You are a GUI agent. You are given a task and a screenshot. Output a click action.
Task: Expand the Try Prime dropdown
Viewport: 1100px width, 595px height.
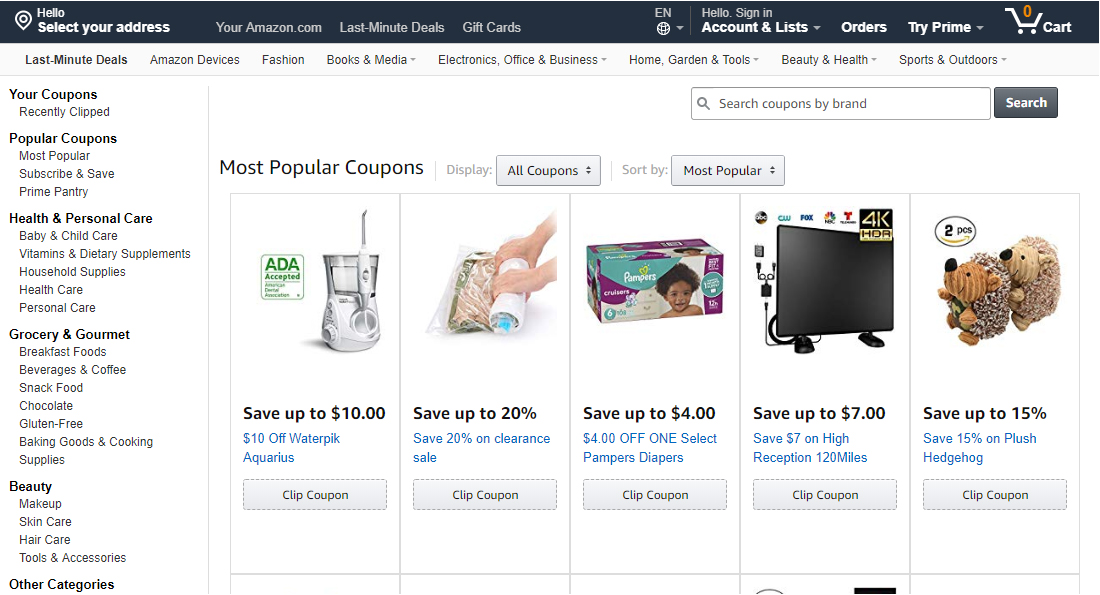tap(945, 27)
